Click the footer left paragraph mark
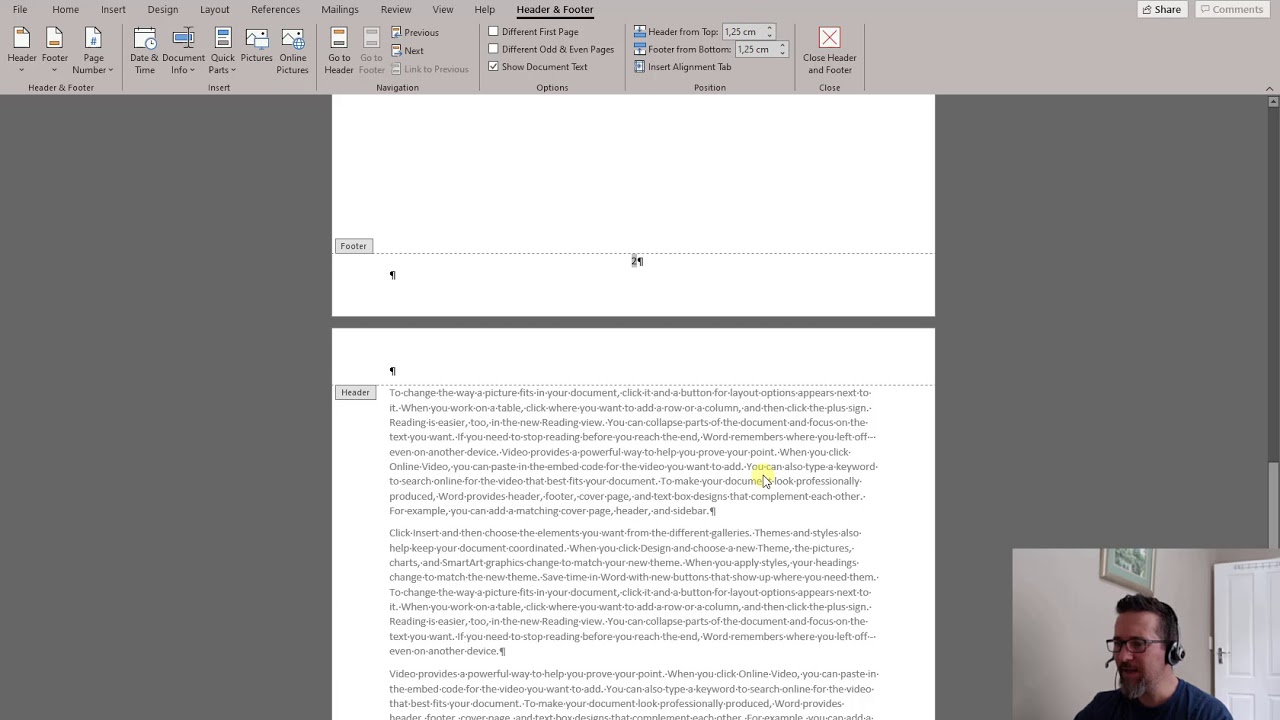 point(392,275)
